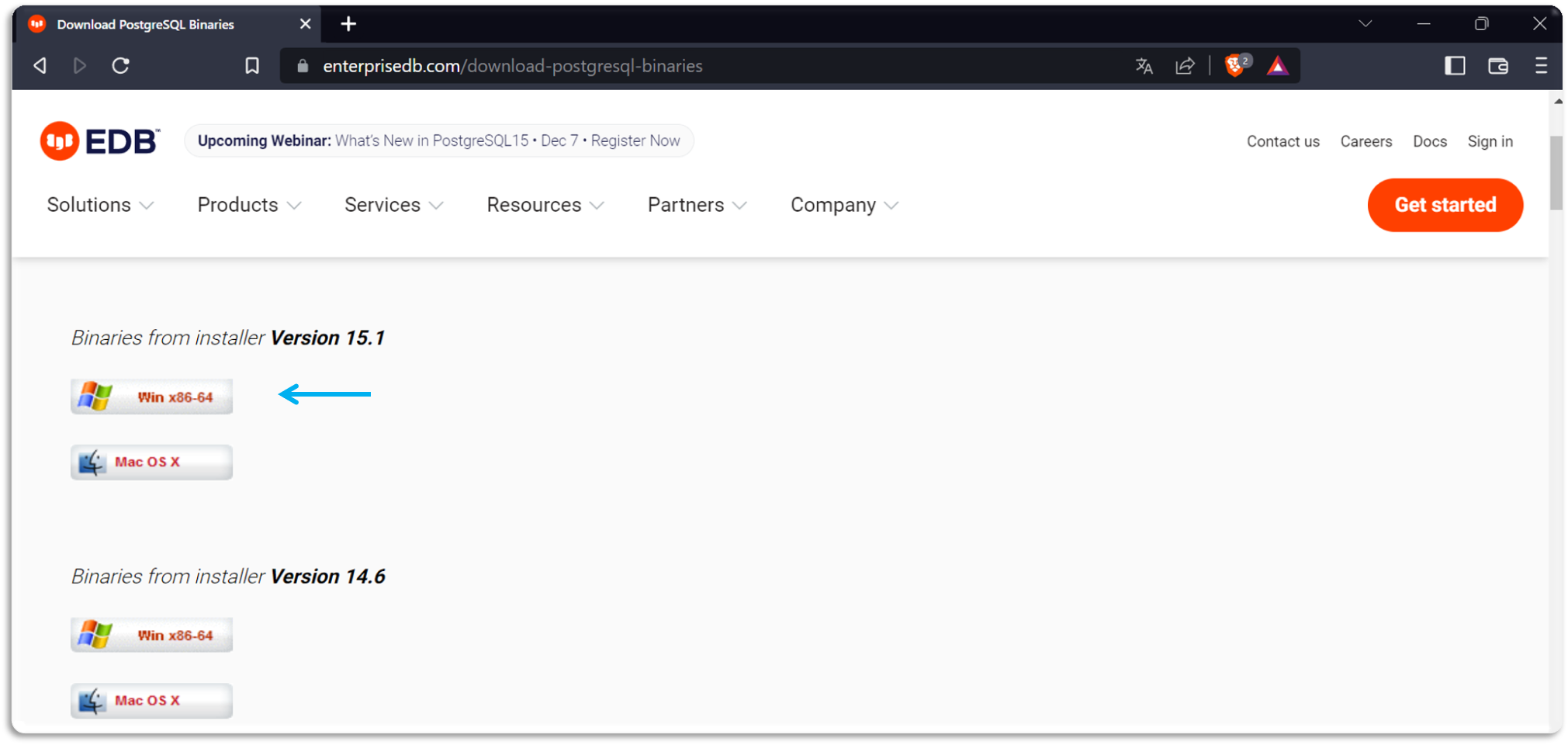
Task: Download Version 14.6 Mac OS X binaries
Action: (x=151, y=700)
